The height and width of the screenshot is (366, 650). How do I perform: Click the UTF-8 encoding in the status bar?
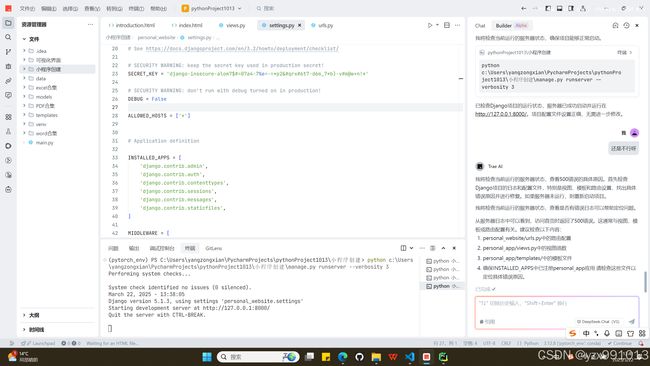click(489, 343)
